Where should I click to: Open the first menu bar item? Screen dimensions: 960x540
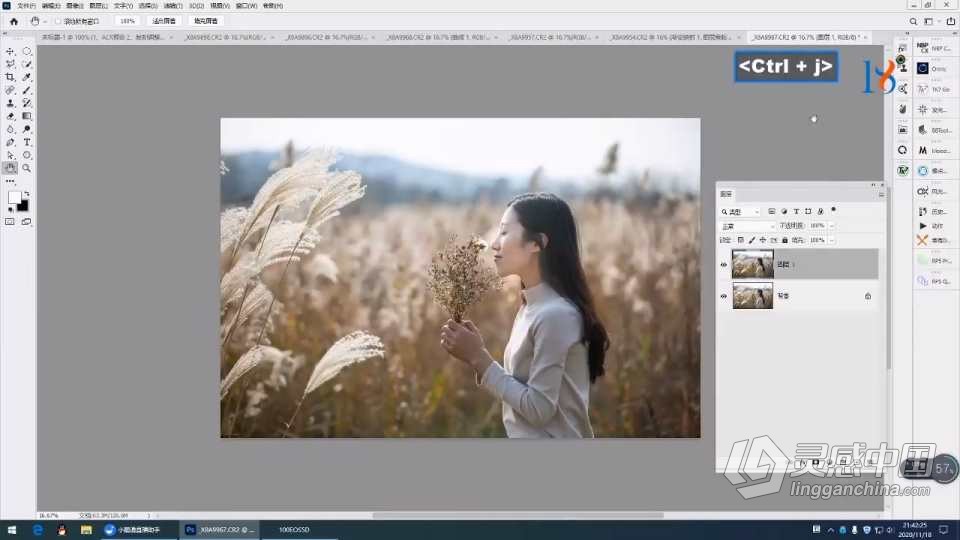(26, 6)
